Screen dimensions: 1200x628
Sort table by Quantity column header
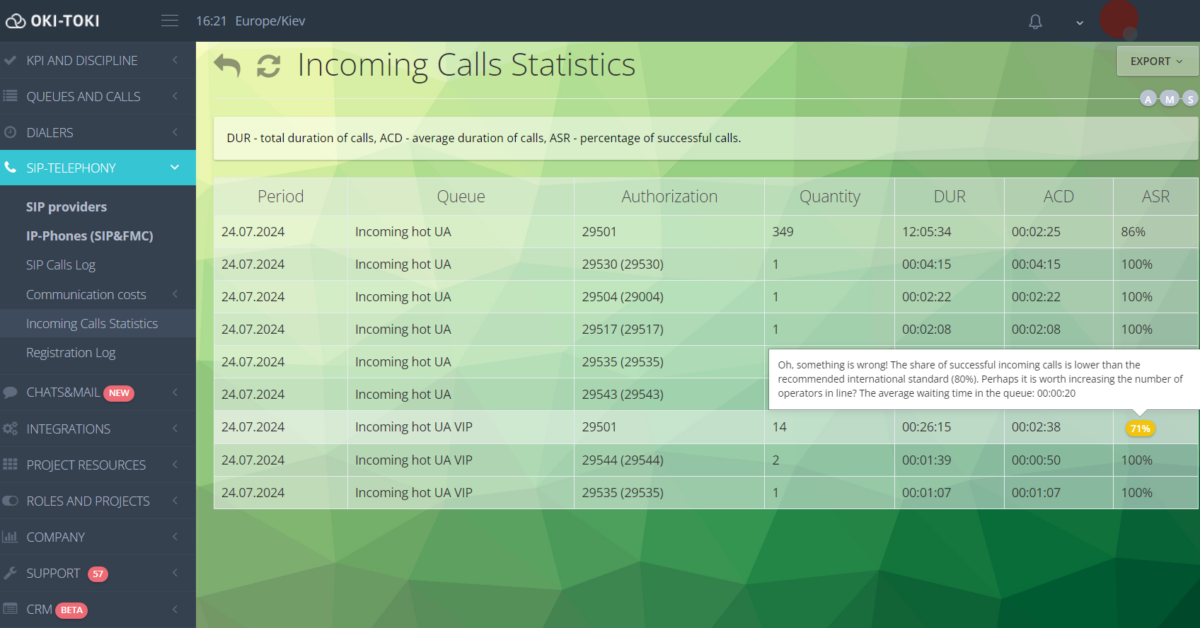(829, 197)
